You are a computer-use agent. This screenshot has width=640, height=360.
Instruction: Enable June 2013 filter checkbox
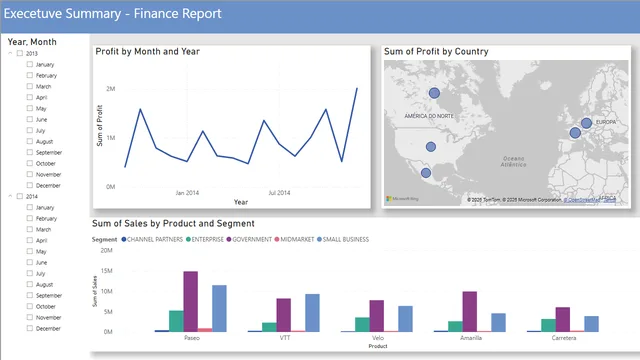click(x=30, y=120)
